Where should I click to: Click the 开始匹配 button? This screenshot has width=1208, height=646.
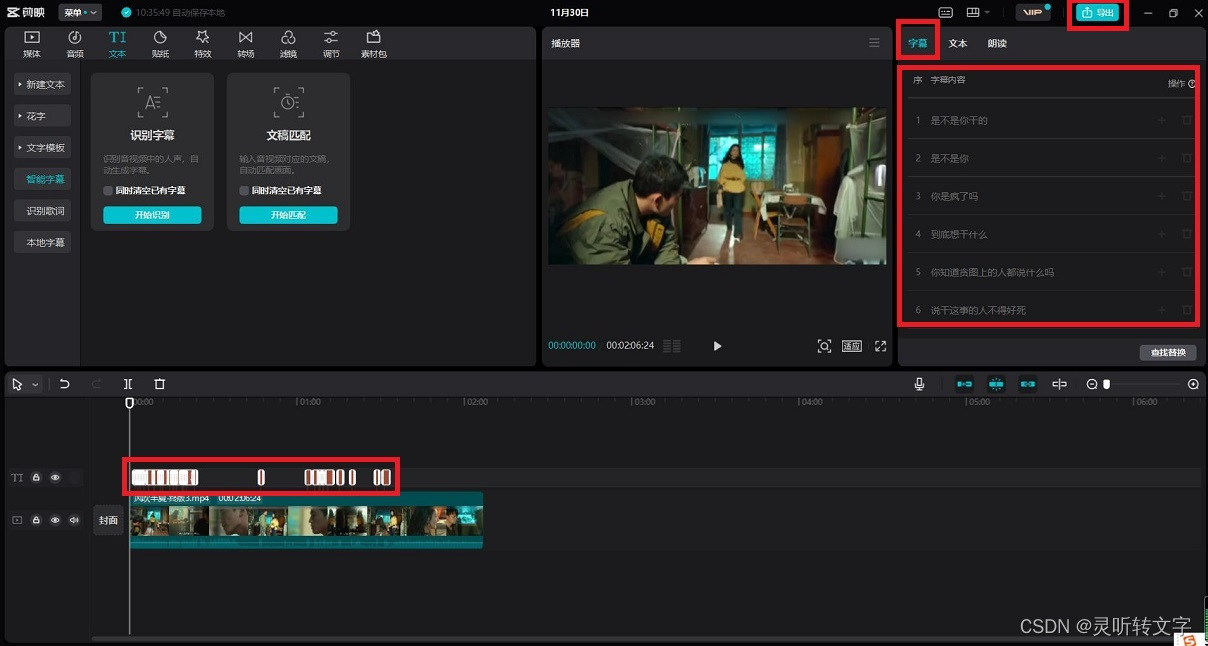[288, 215]
